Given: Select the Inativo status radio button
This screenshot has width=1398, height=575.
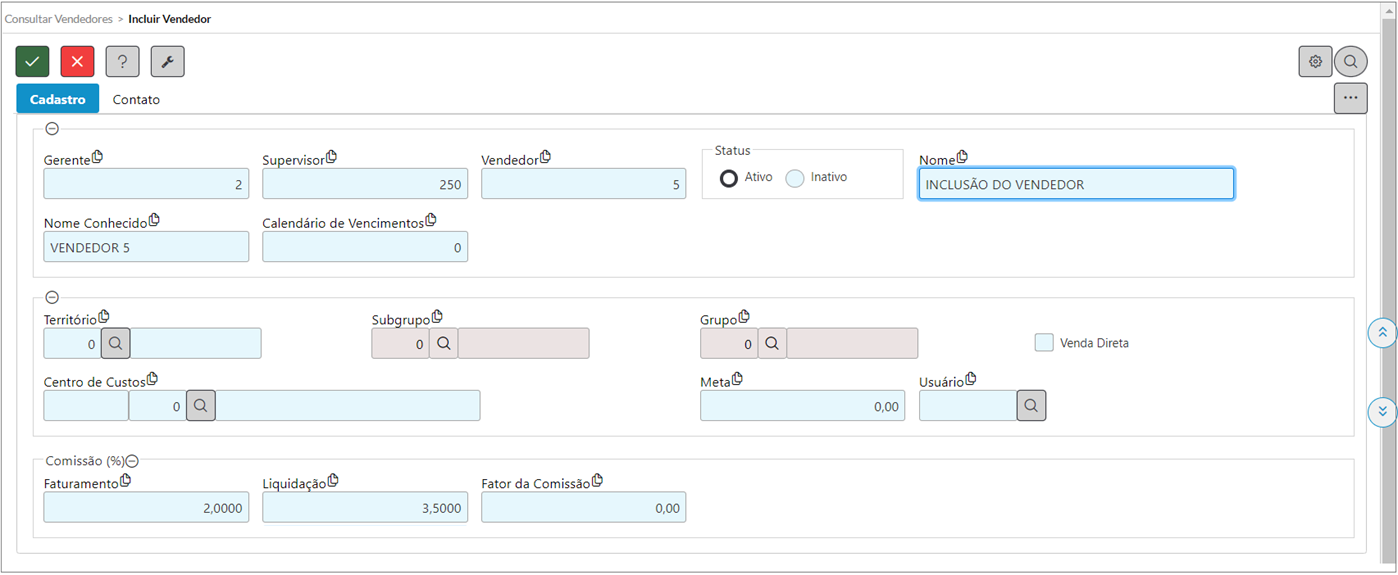Looking at the screenshot, I should pyautogui.click(x=795, y=178).
